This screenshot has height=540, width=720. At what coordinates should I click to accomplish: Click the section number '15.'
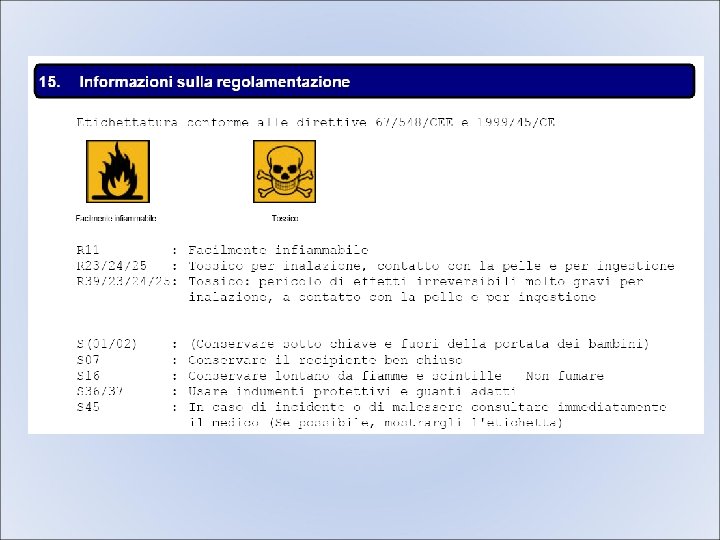tap(50, 82)
